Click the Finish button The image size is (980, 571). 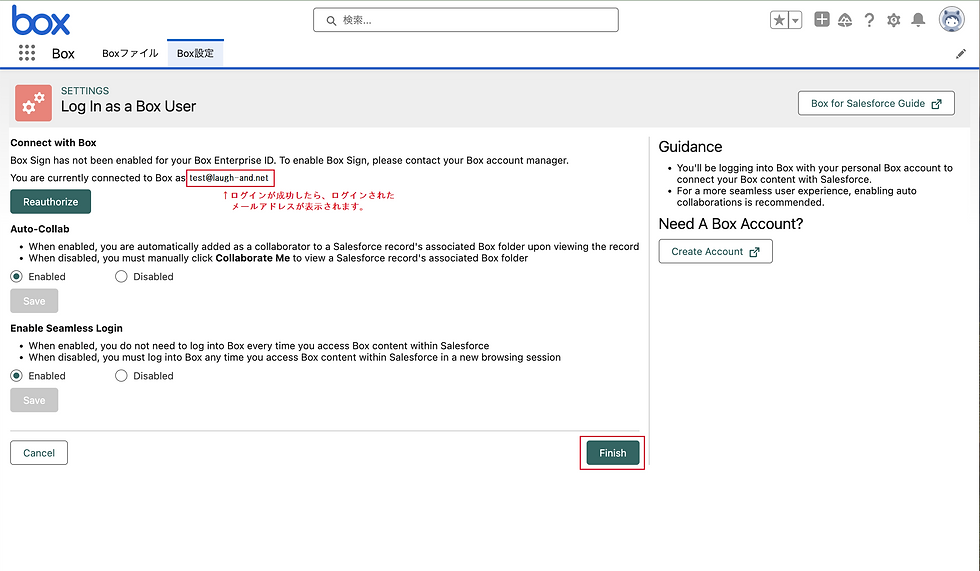612,453
